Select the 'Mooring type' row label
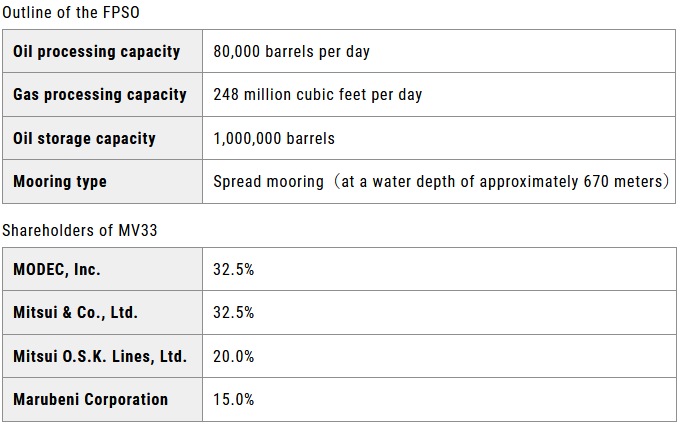The image size is (680, 424). (60, 182)
